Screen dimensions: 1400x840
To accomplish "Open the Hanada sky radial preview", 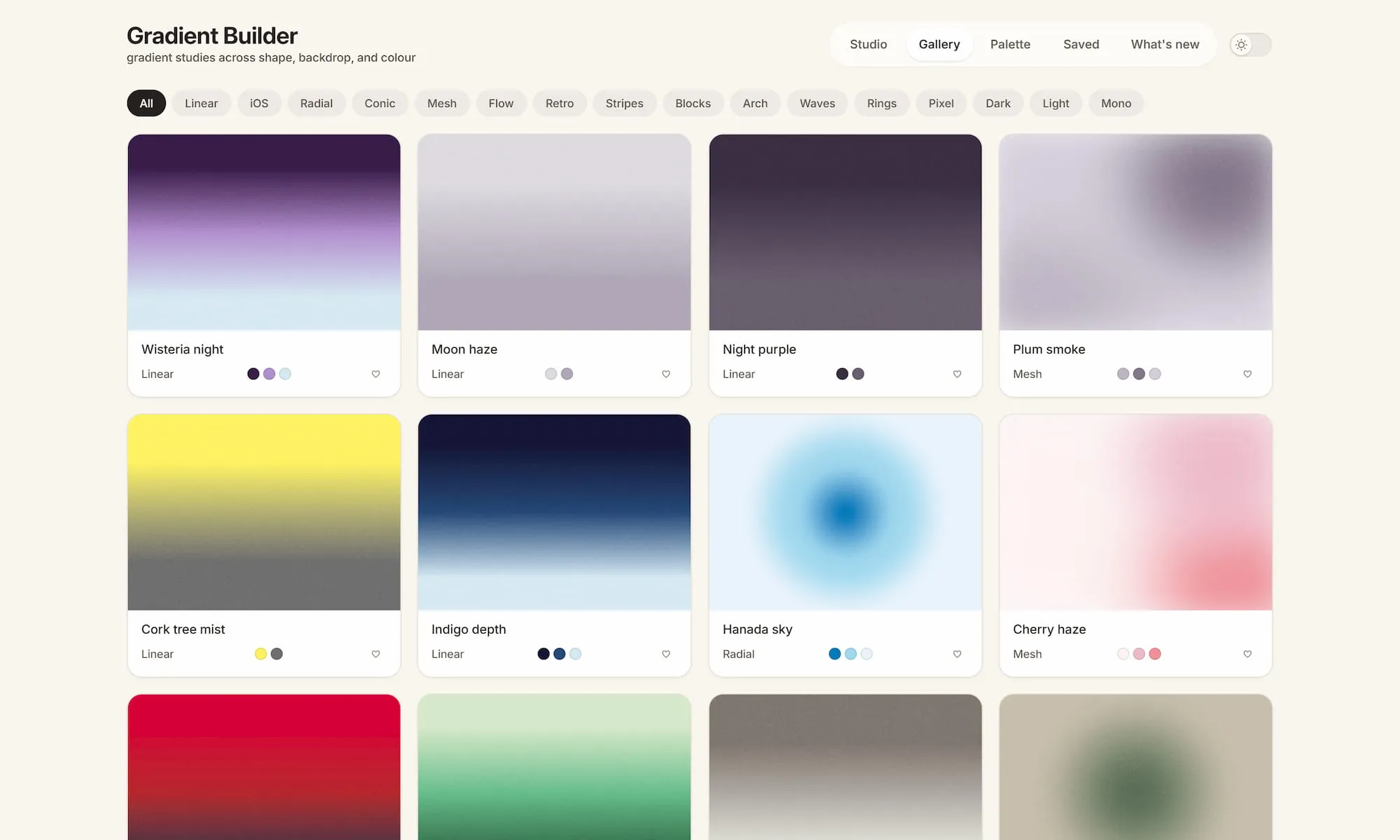I will (846, 512).
